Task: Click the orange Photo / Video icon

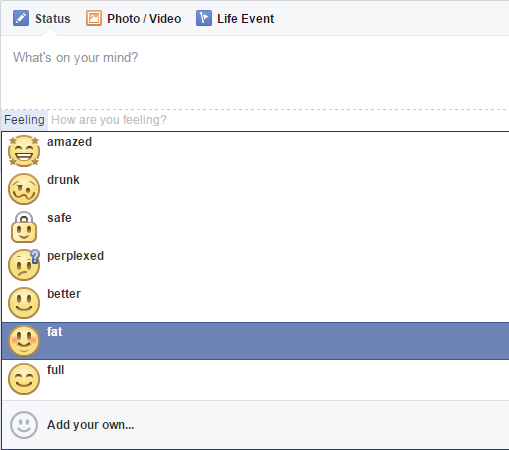Action: coord(94,18)
